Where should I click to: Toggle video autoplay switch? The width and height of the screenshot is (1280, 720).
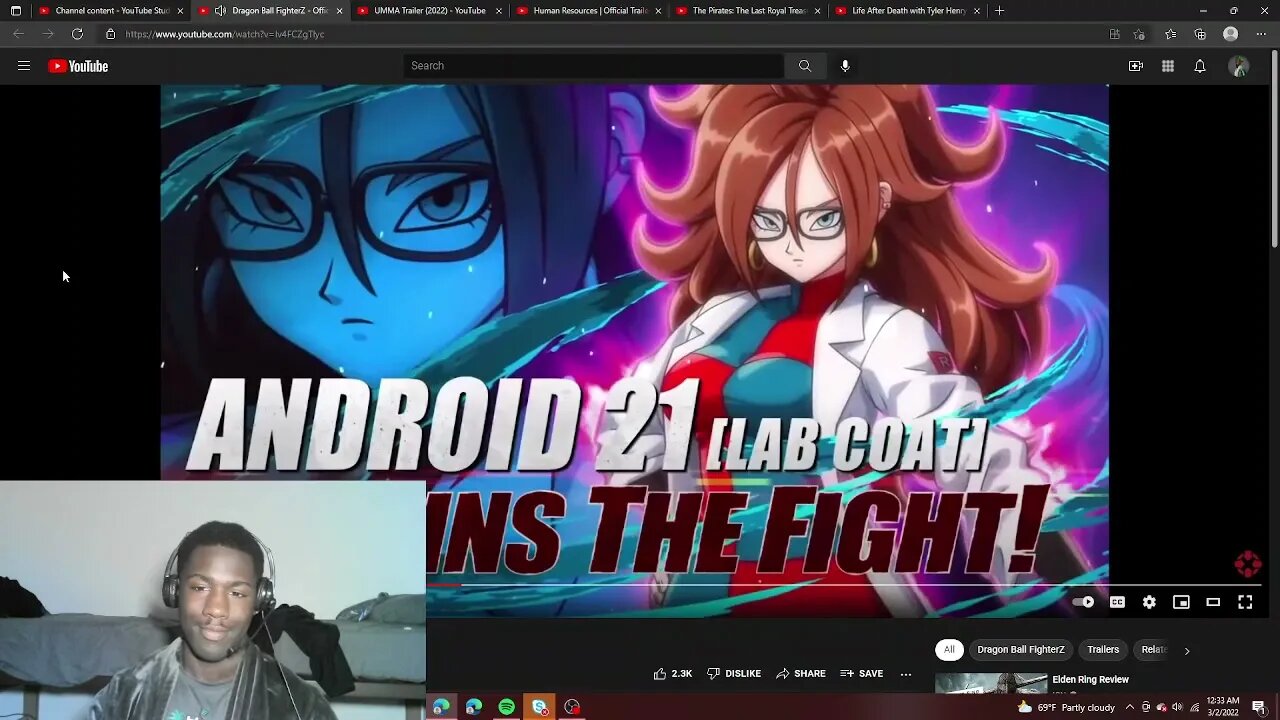click(x=1084, y=602)
